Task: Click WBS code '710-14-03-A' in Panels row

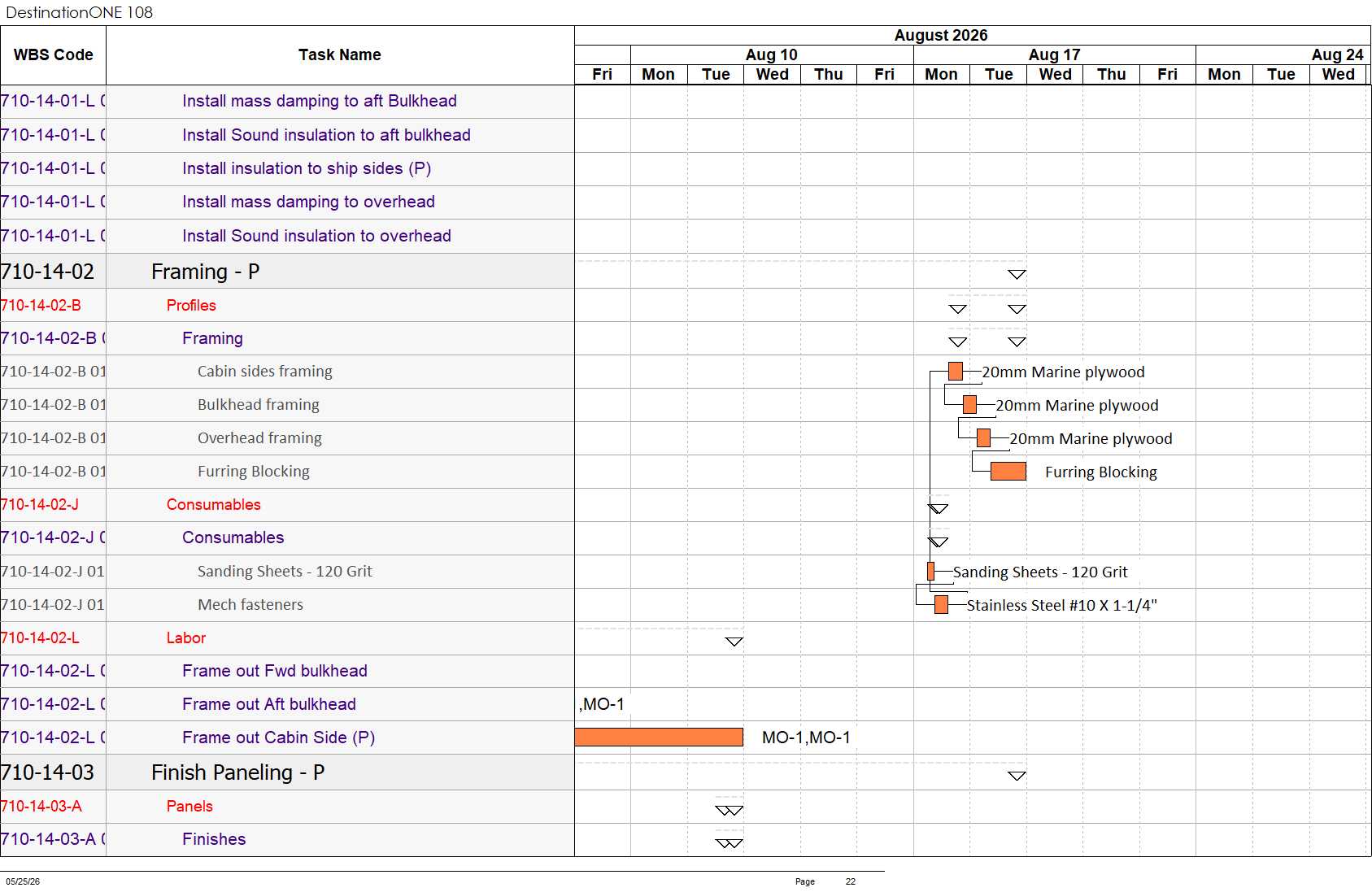Action: (41, 806)
